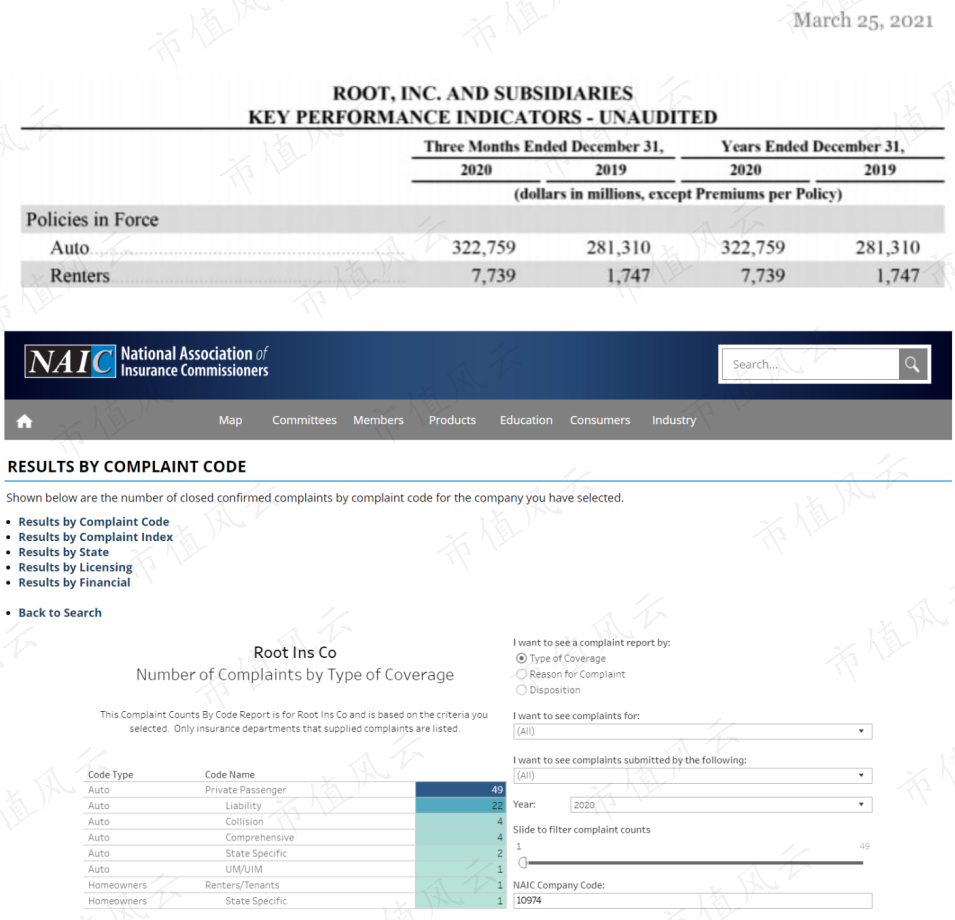This screenshot has width=955, height=920.
Task: Click the NAIC home icon
Action: (24, 421)
